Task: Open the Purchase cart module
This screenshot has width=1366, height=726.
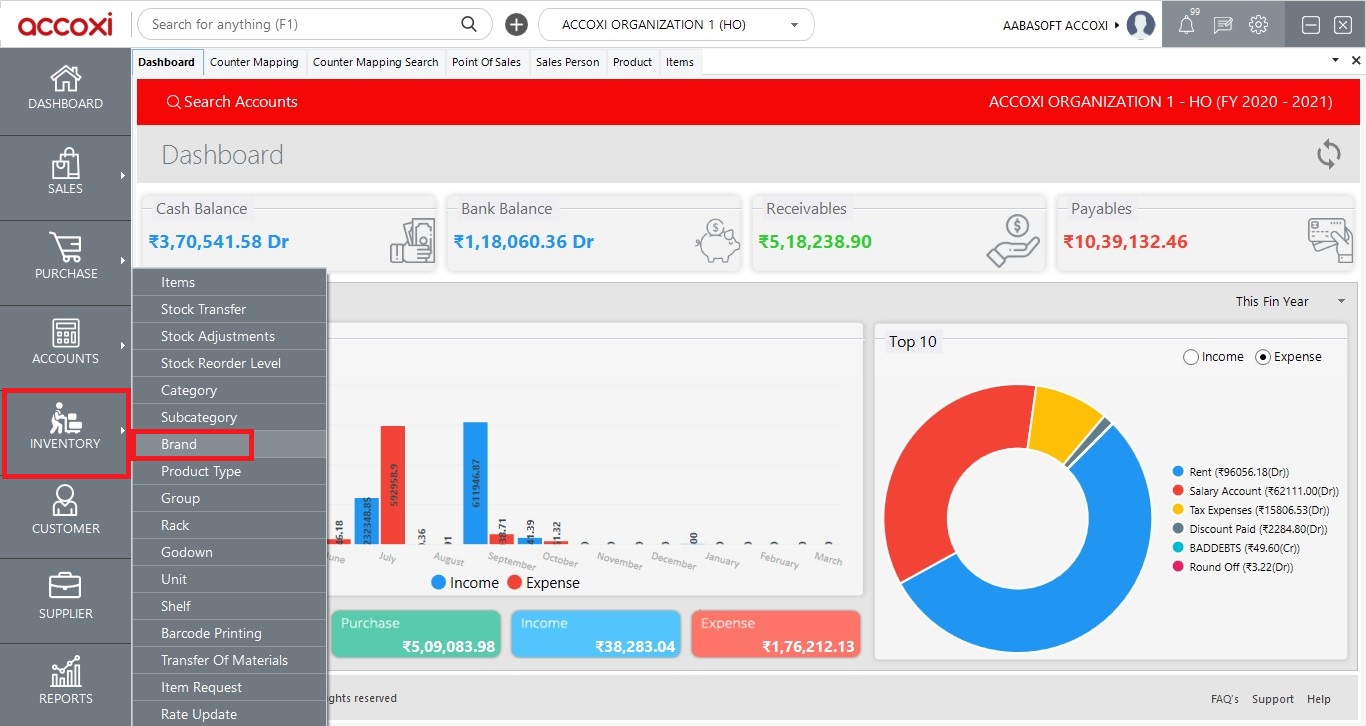Action: [x=65, y=248]
